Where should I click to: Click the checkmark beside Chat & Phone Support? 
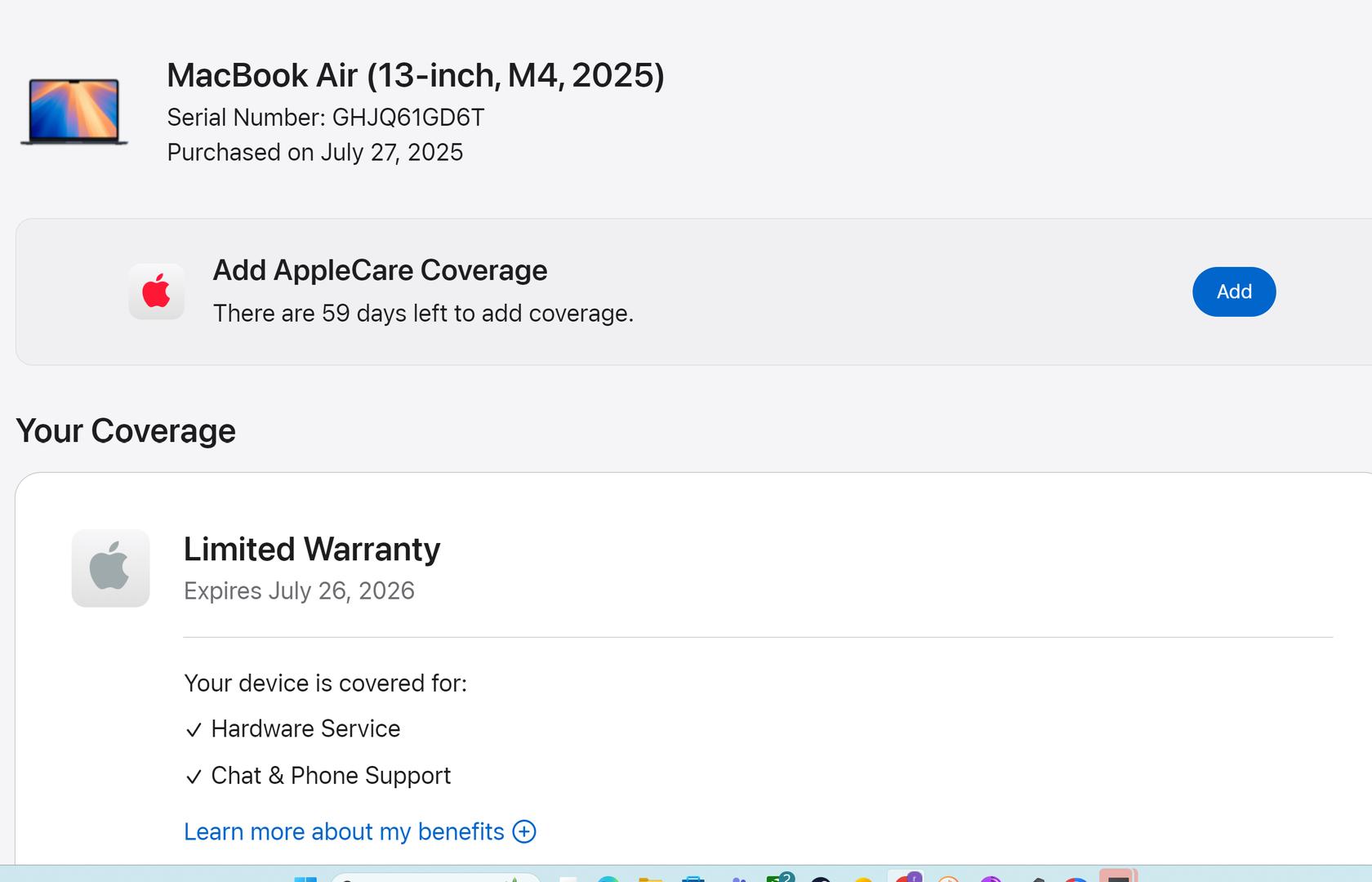[194, 777]
